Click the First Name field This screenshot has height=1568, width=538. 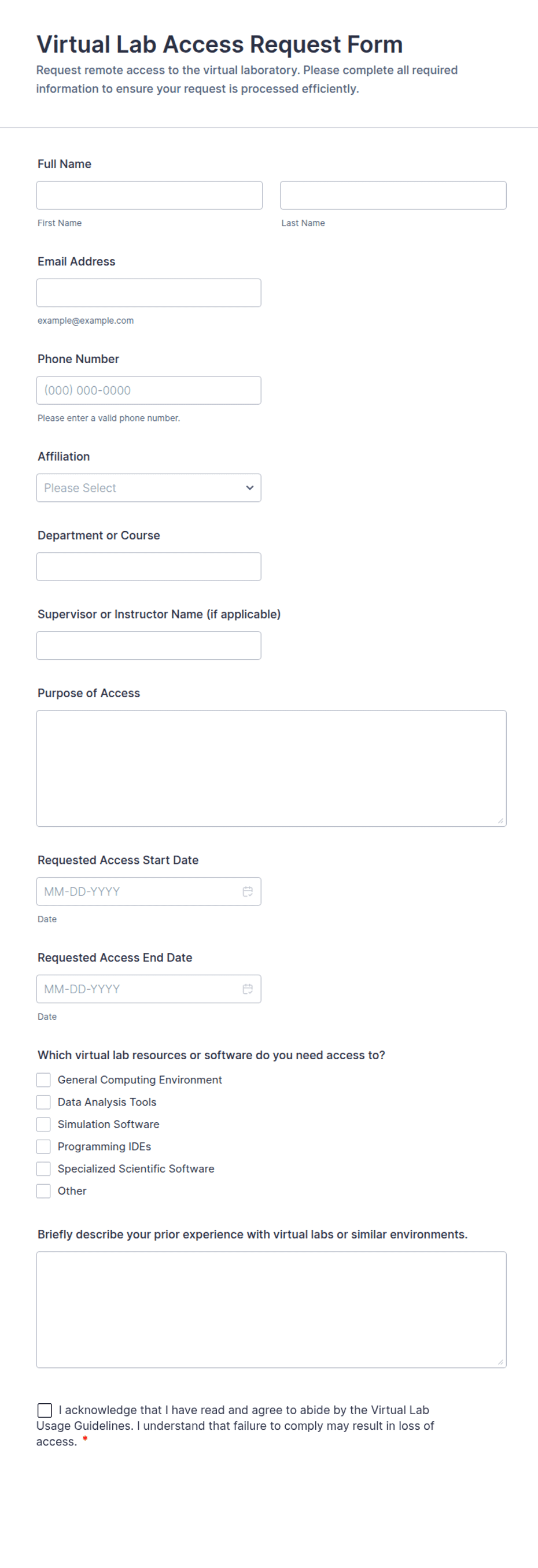[x=149, y=195]
